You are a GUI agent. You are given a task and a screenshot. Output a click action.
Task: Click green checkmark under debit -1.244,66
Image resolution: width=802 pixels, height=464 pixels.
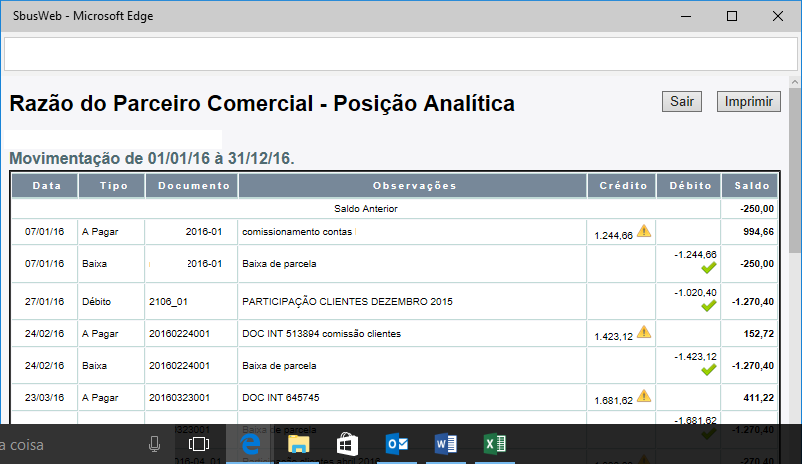tap(708, 268)
